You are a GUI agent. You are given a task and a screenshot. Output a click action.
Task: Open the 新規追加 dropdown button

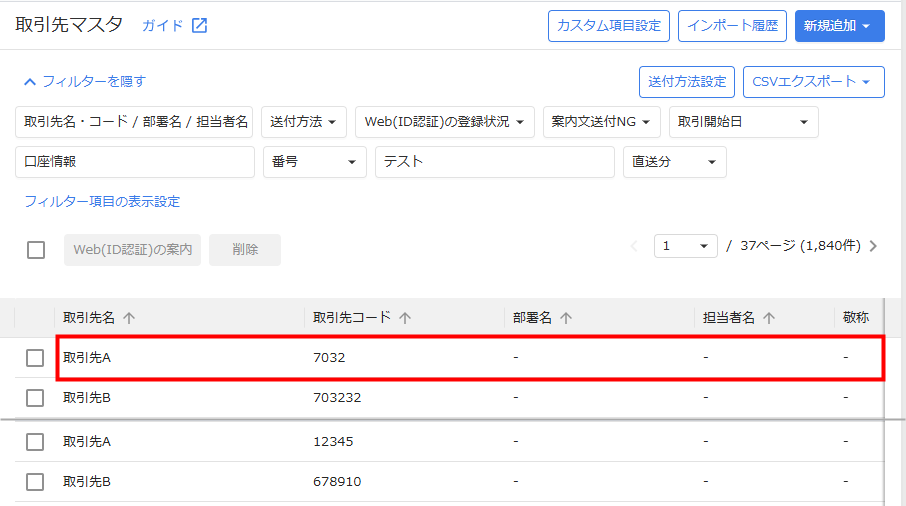[x=839, y=26]
